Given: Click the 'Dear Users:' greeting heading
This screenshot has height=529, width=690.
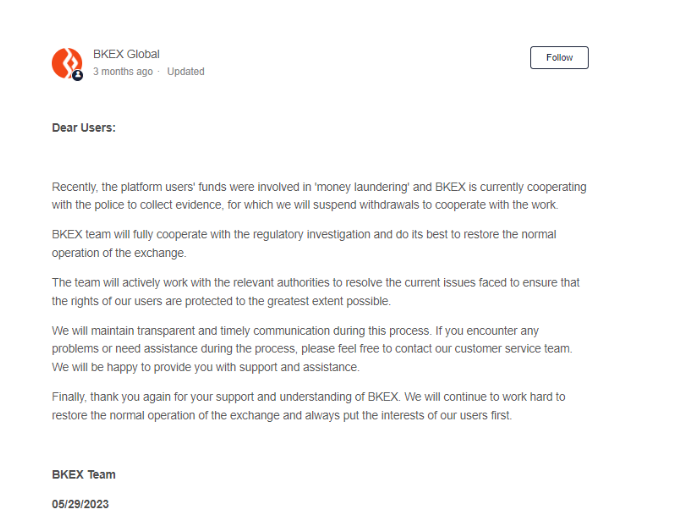Looking at the screenshot, I should 84,127.
